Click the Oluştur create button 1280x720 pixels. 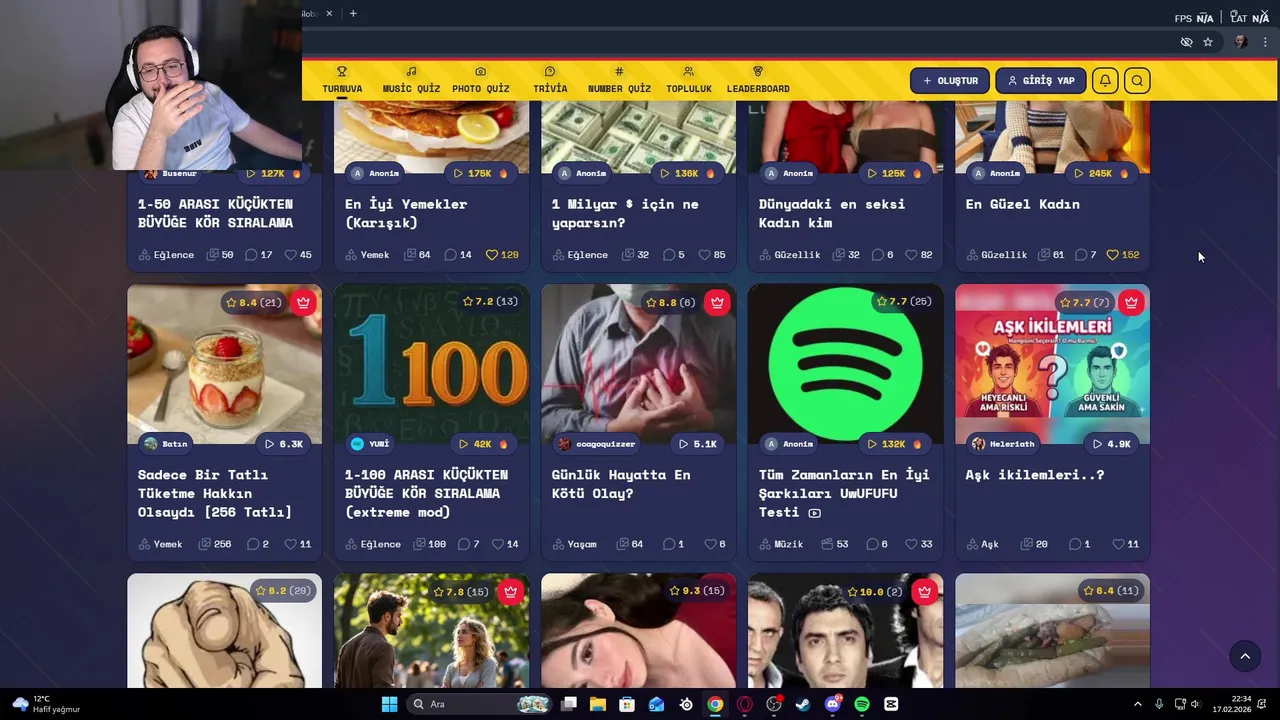point(950,81)
